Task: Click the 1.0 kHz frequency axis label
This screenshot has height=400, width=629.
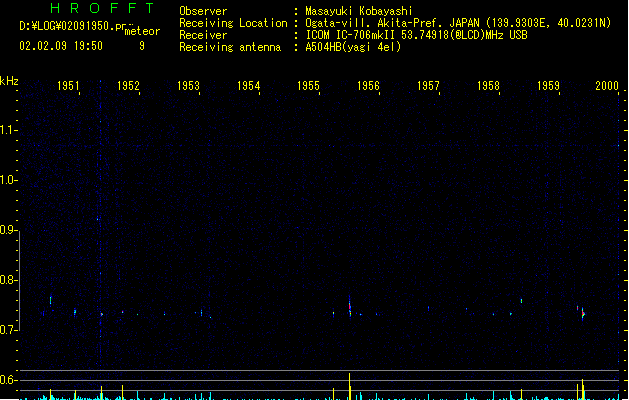Action: point(8,180)
